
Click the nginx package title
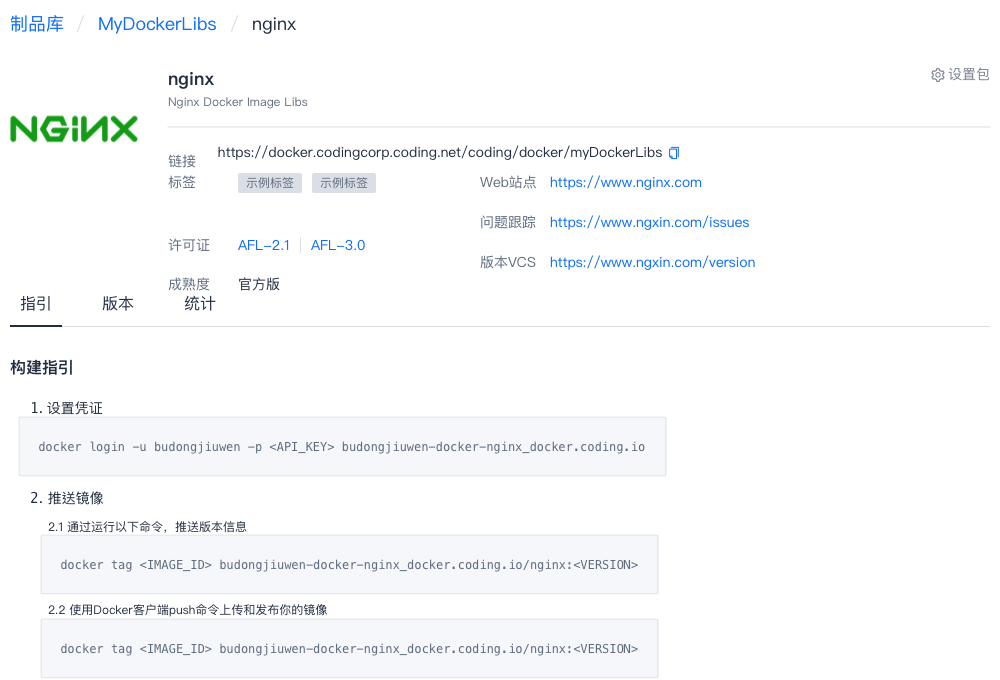pyautogui.click(x=191, y=79)
